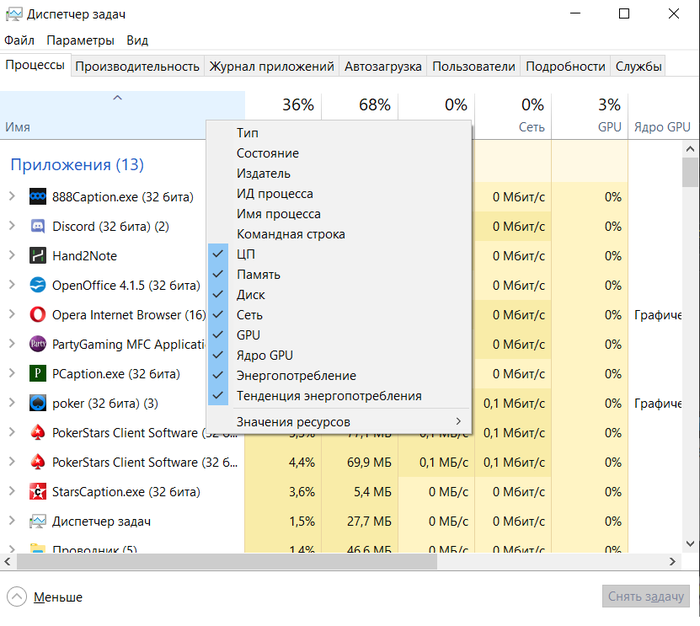This screenshot has width=700, height=626.
Task: Click the Меньше link
Action: tap(58, 597)
